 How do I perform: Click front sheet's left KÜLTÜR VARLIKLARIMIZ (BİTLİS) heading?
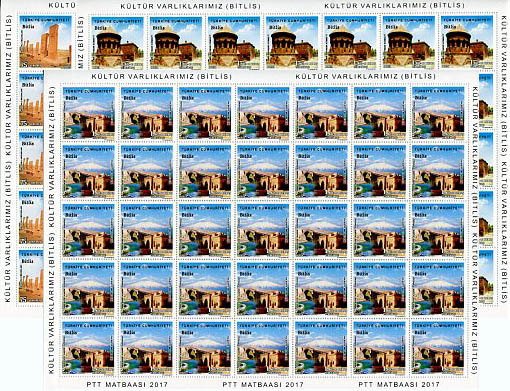[162, 77]
